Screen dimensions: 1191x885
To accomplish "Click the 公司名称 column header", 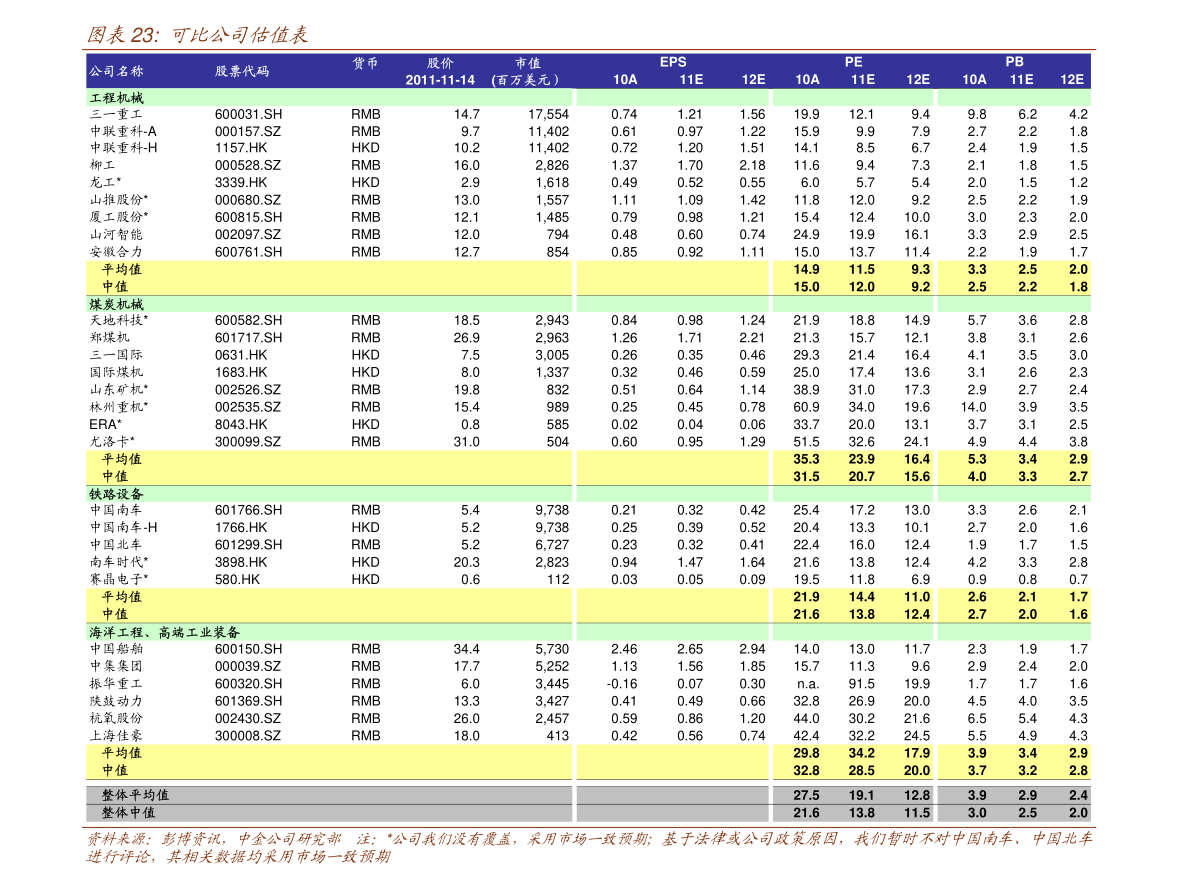I will (116, 71).
